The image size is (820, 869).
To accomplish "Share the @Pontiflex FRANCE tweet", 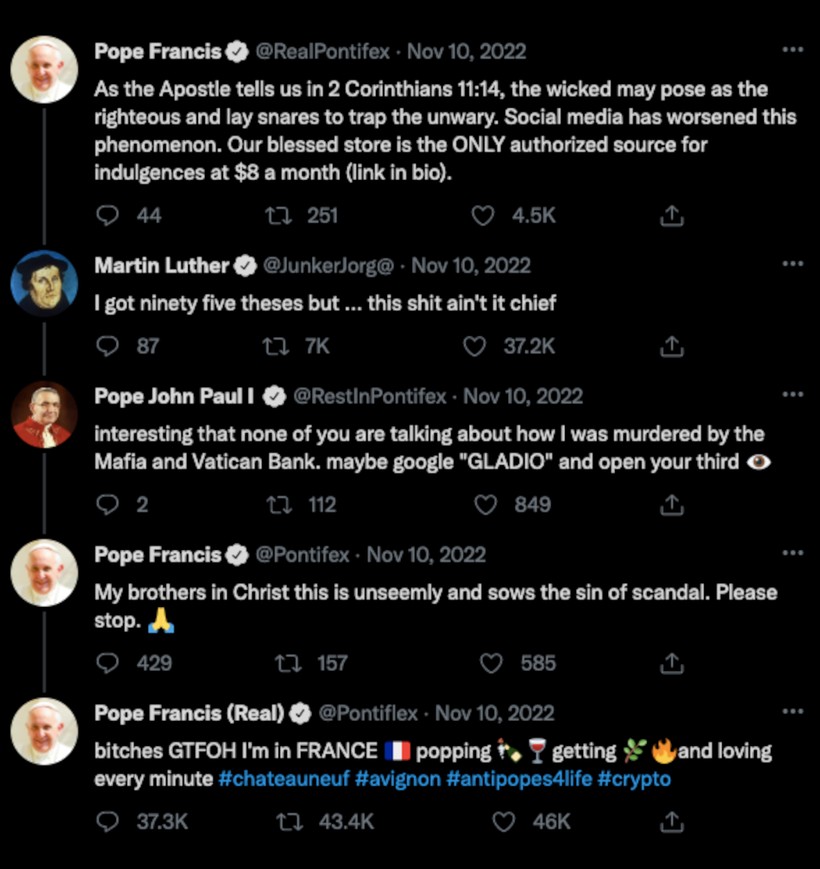I will (x=672, y=822).
